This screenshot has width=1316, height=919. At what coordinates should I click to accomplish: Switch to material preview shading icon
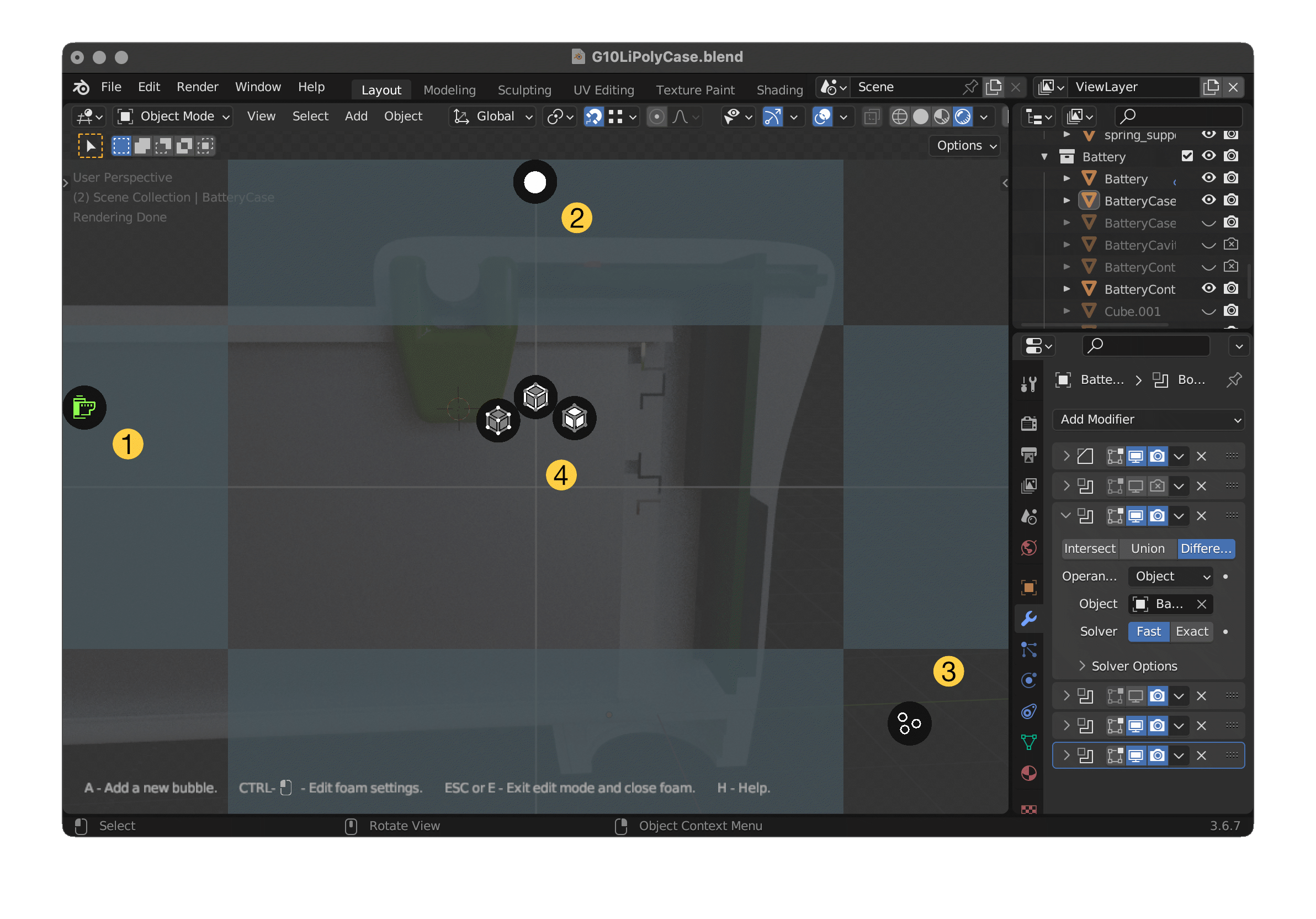pos(942,117)
